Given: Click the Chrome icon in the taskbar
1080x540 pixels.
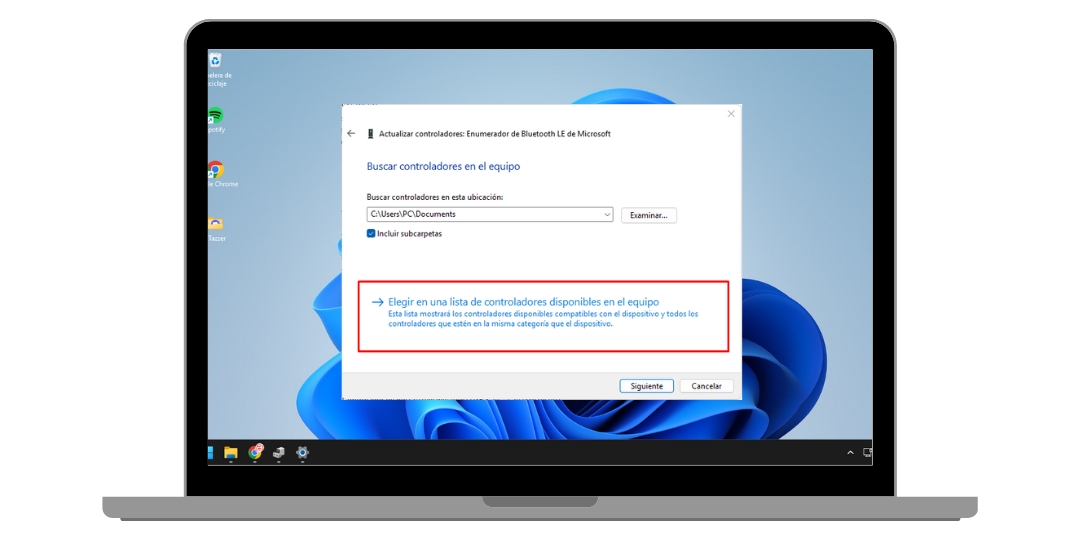Looking at the screenshot, I should (x=255, y=453).
